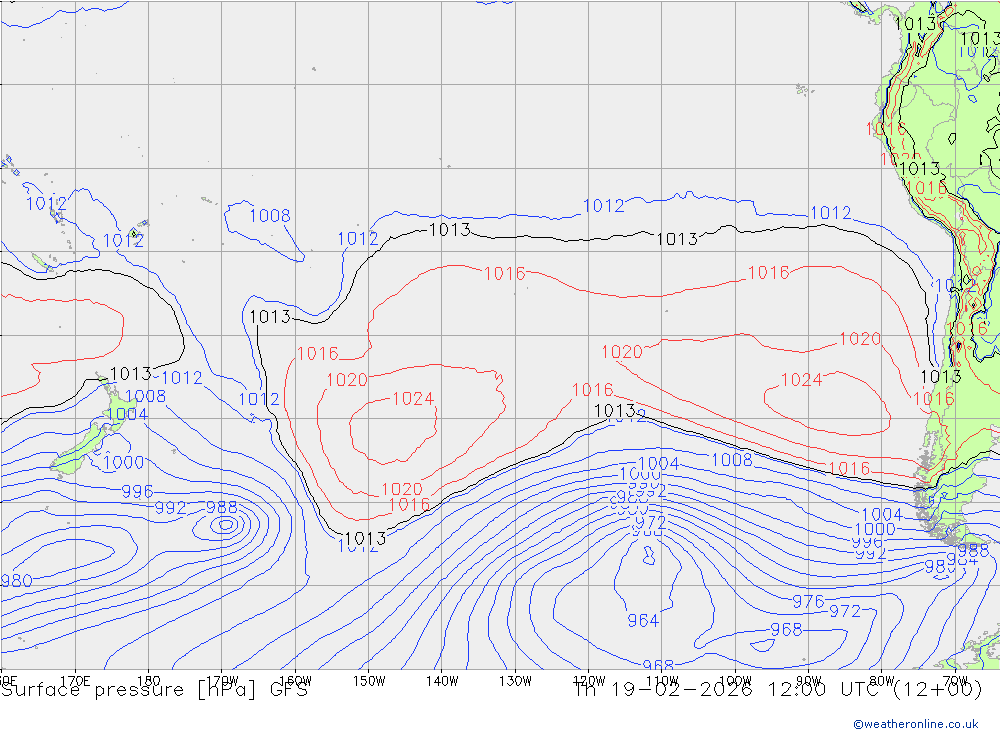Click New Zealand's South Island on the map

(x=80, y=449)
